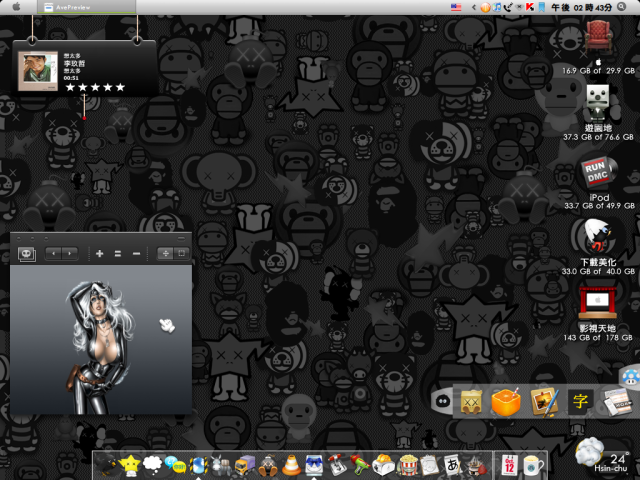Open the picture with brush icon in side dock
Viewport: 640px width, 480px height.
[544, 402]
